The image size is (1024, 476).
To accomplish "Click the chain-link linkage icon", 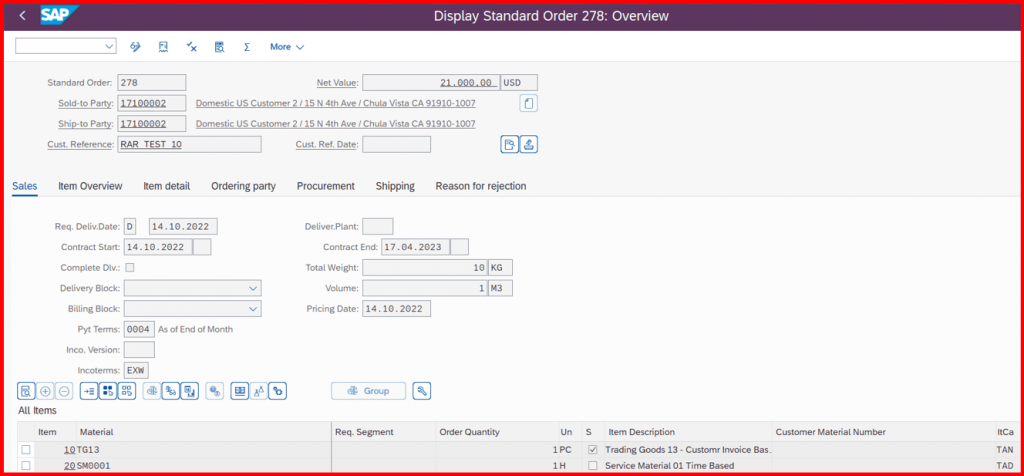I will (278, 391).
